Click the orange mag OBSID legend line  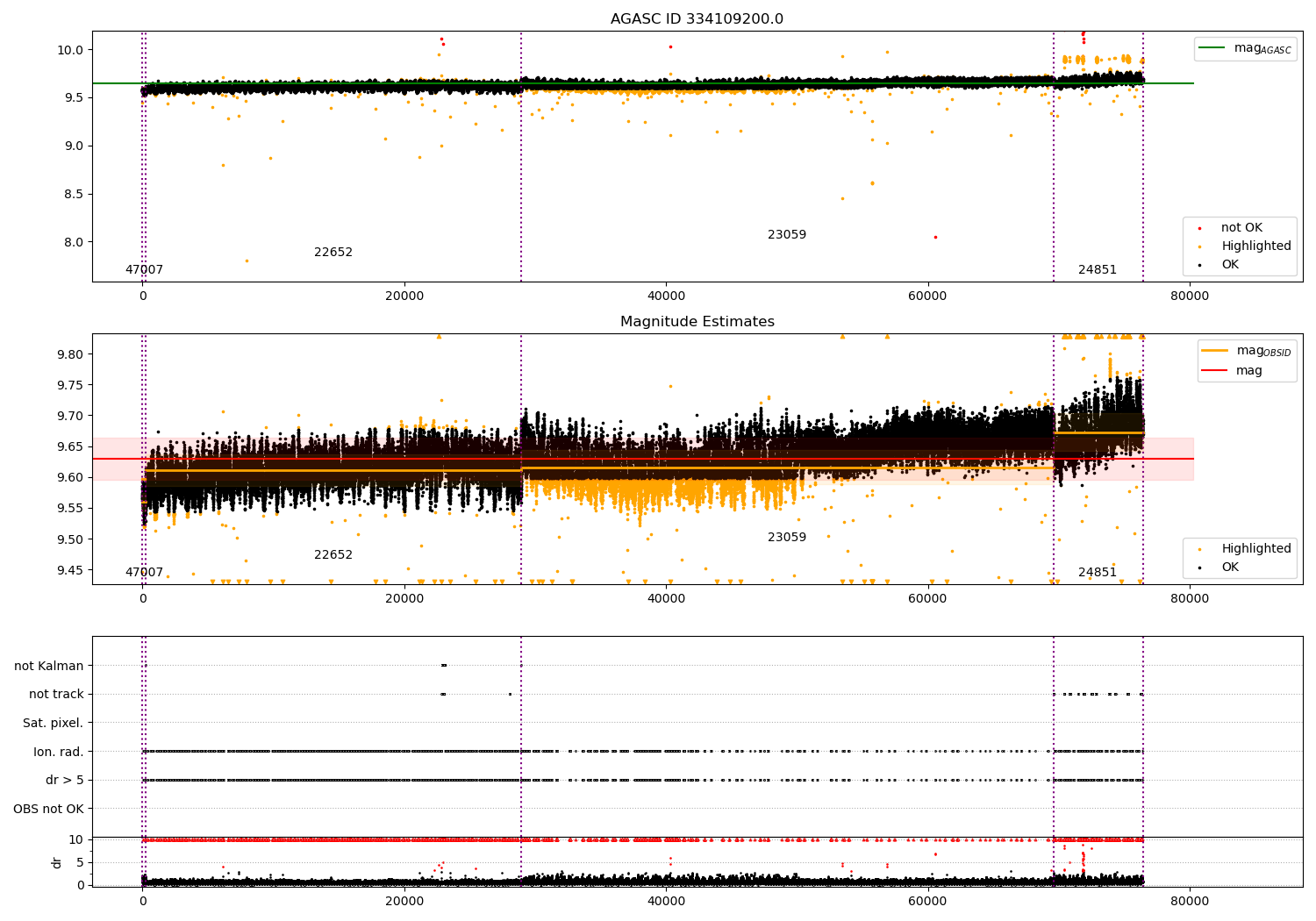coord(1214,351)
